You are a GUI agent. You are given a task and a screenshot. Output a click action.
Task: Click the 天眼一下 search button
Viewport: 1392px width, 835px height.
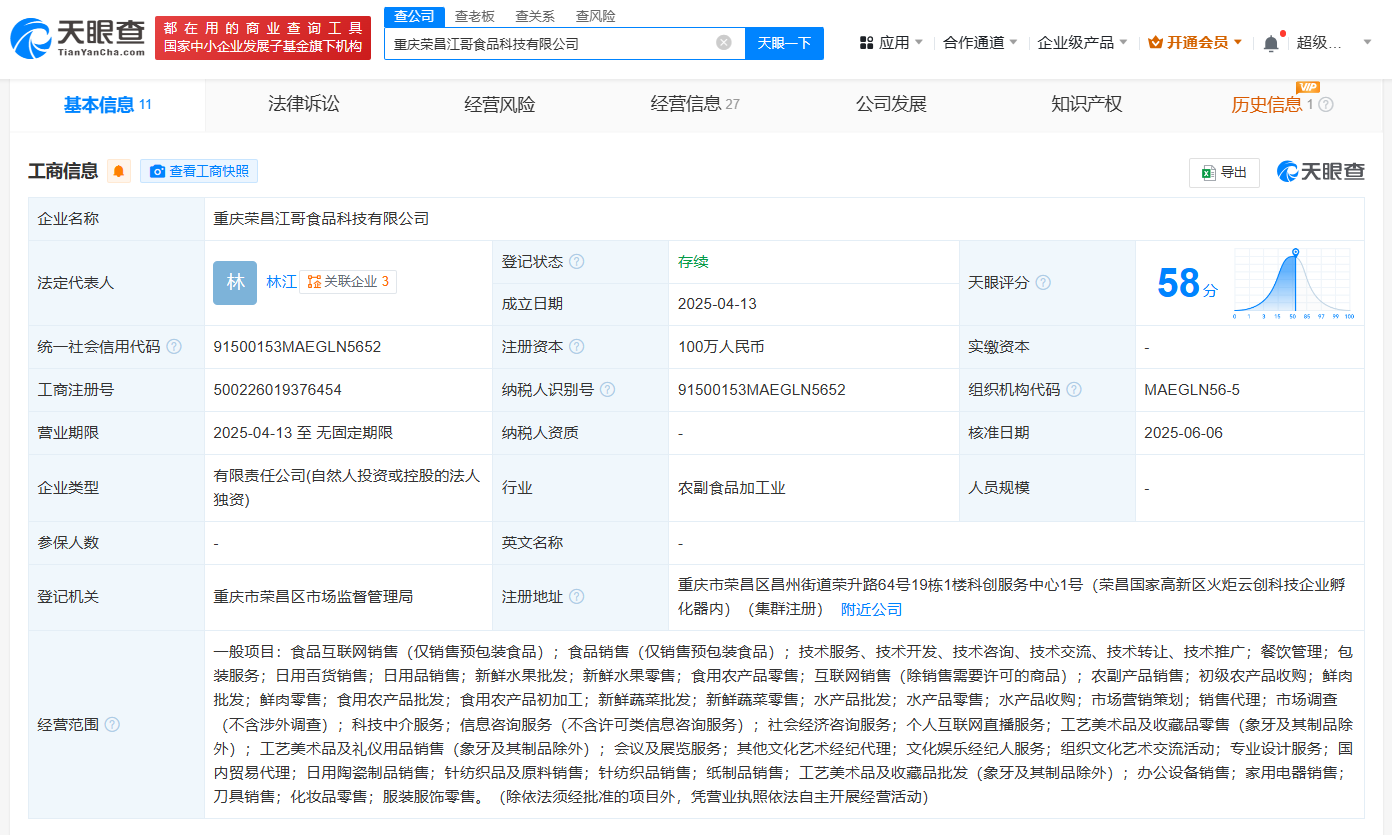[x=784, y=43]
